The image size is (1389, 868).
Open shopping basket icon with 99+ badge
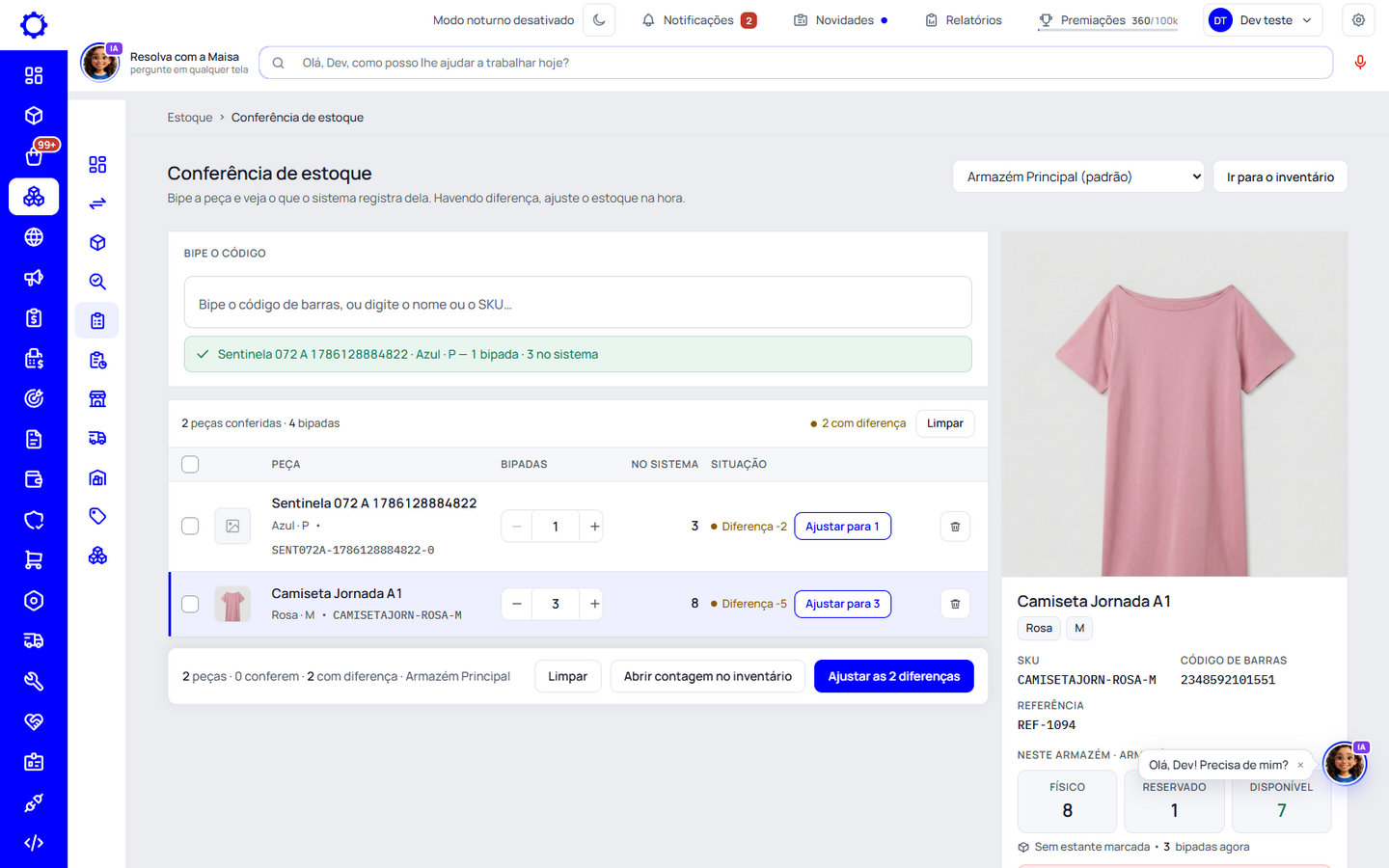coord(34,155)
